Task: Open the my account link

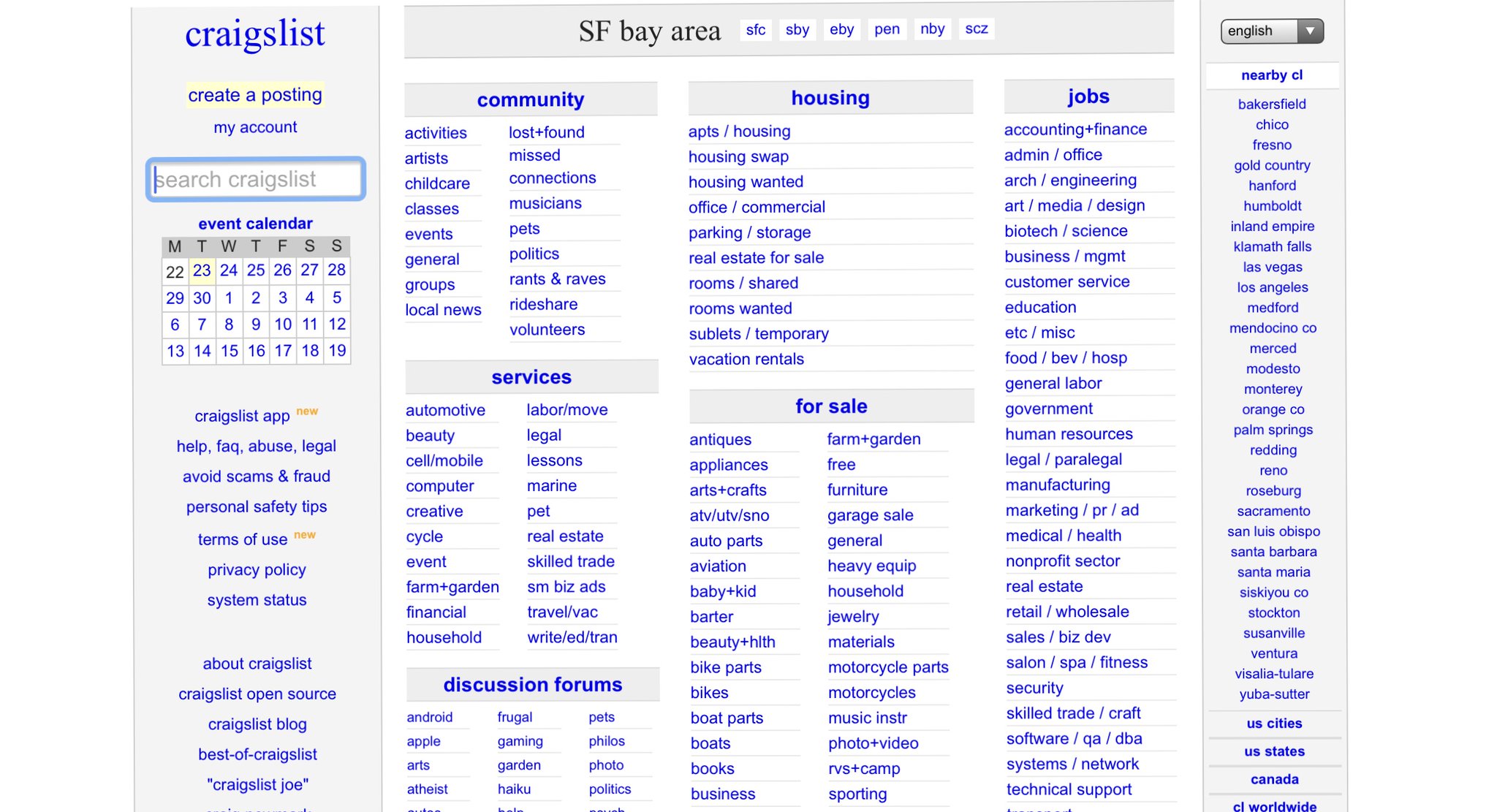Action: click(255, 127)
